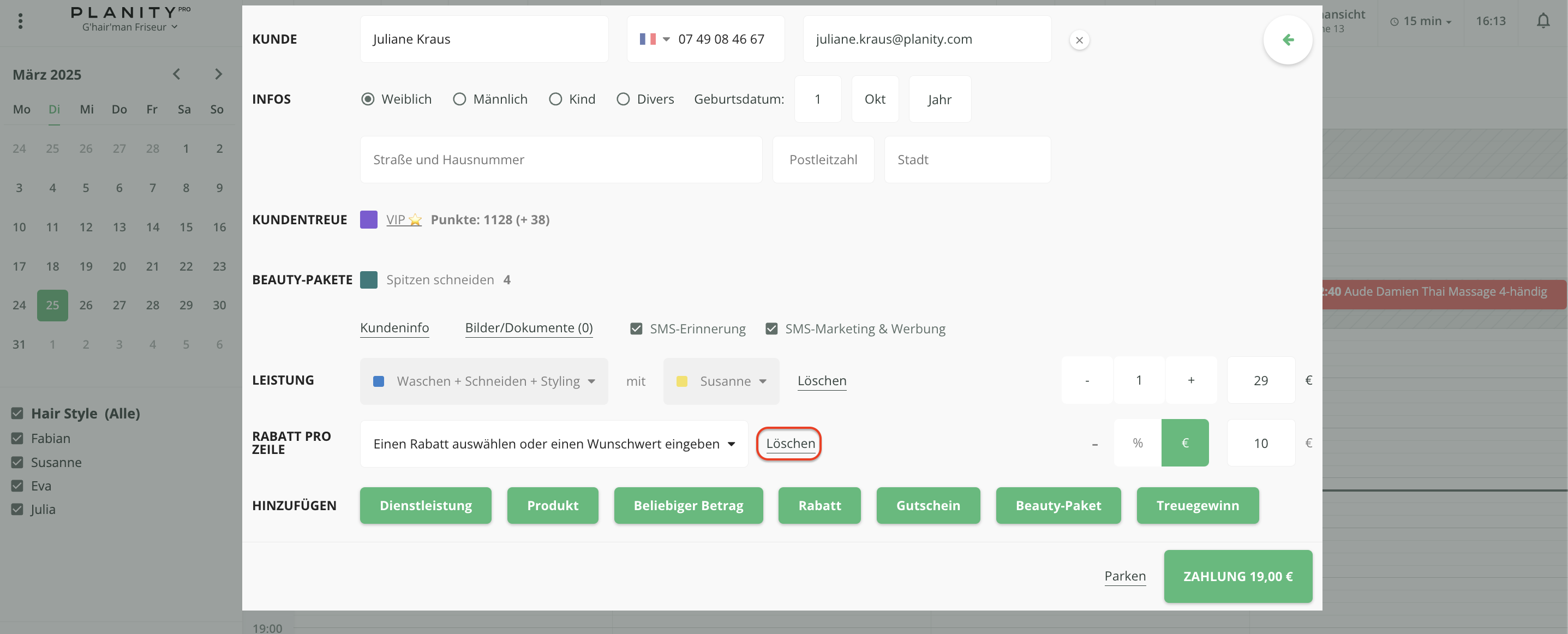Open the notifications bell
The image size is (1568, 634).
(x=1542, y=21)
